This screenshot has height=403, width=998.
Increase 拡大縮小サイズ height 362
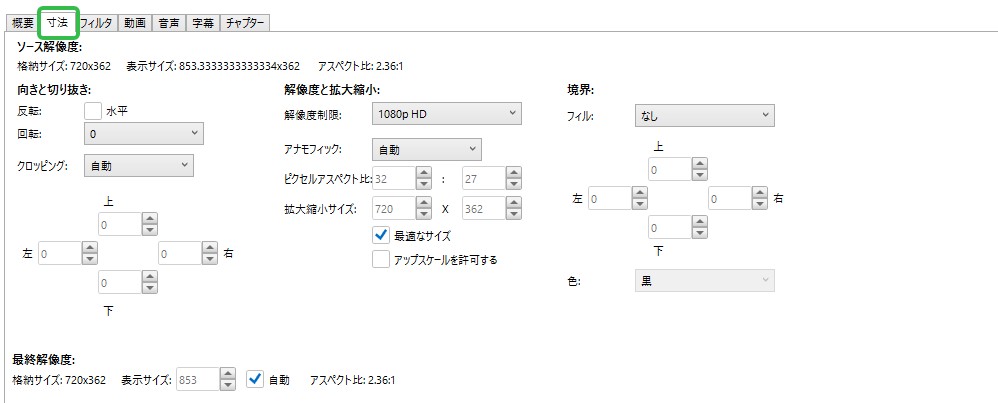[514, 202]
